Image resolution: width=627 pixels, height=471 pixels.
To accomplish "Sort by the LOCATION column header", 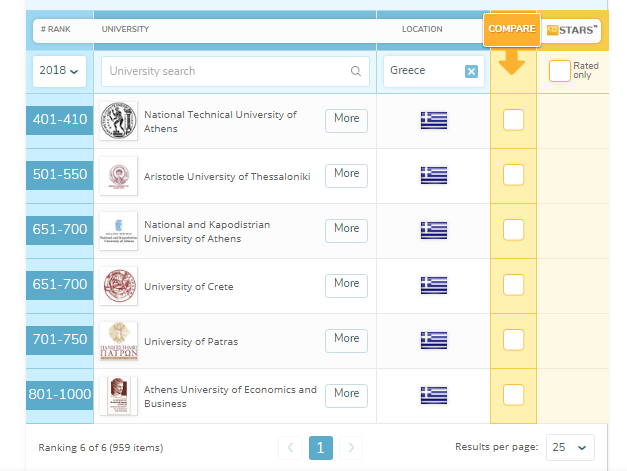I will pos(422,29).
